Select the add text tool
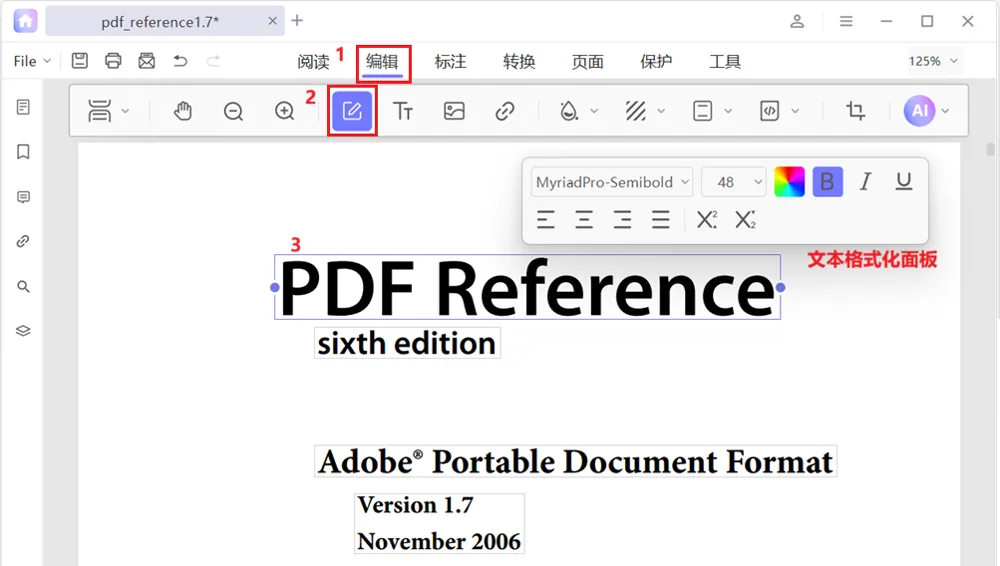Screen dimensions: 1000x566 (403, 111)
